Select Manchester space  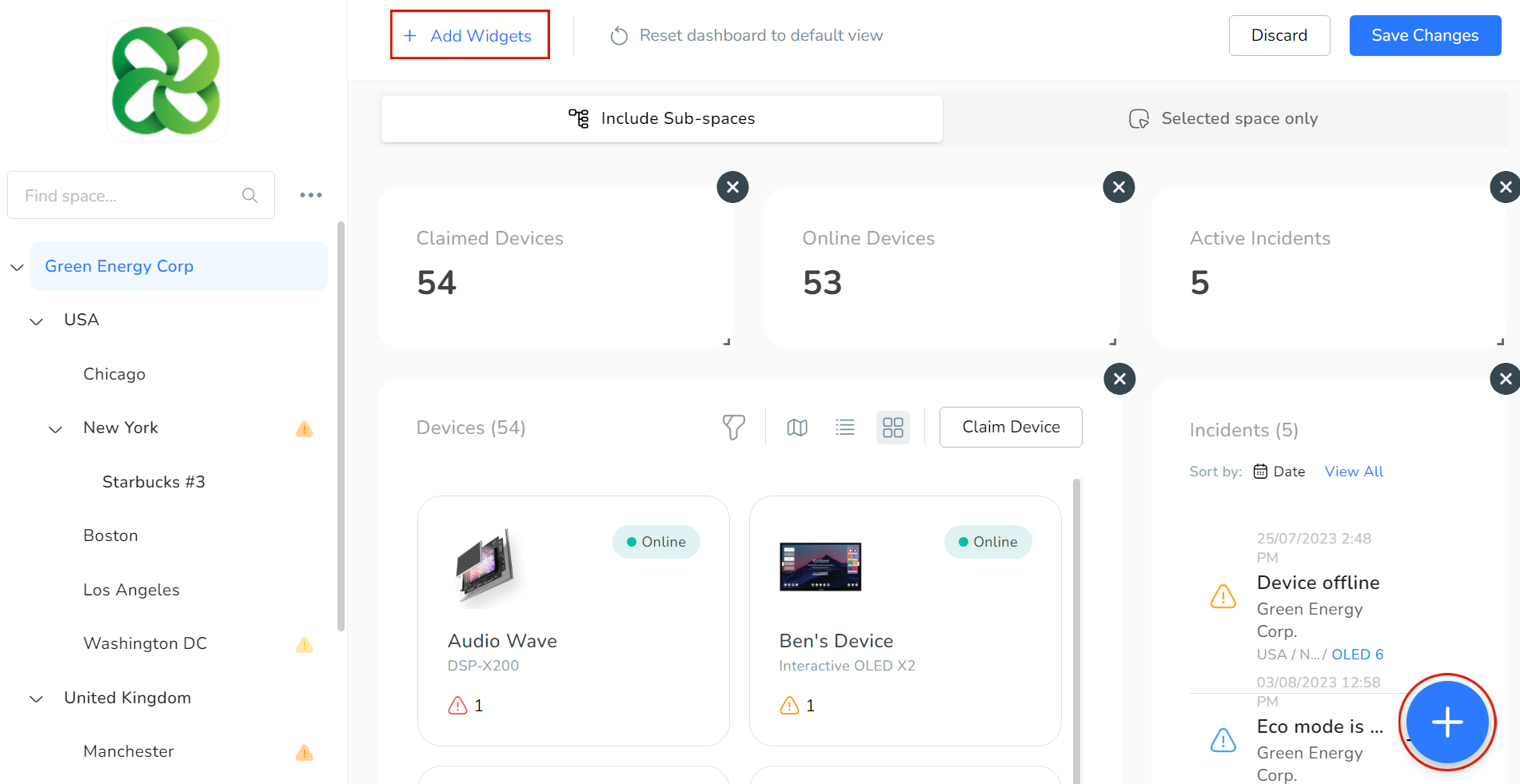(128, 751)
